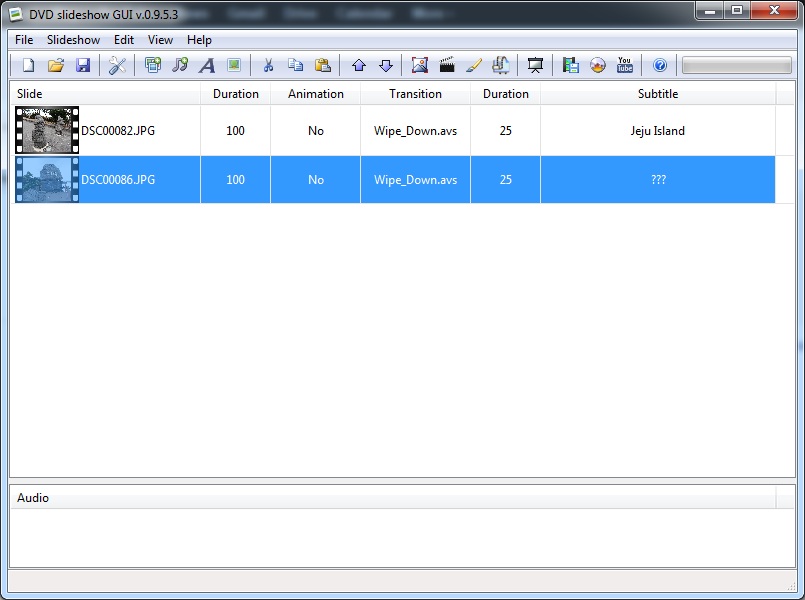Click the DSC00082.JPG file name
Viewport: 805px width, 600px height.
118,130
